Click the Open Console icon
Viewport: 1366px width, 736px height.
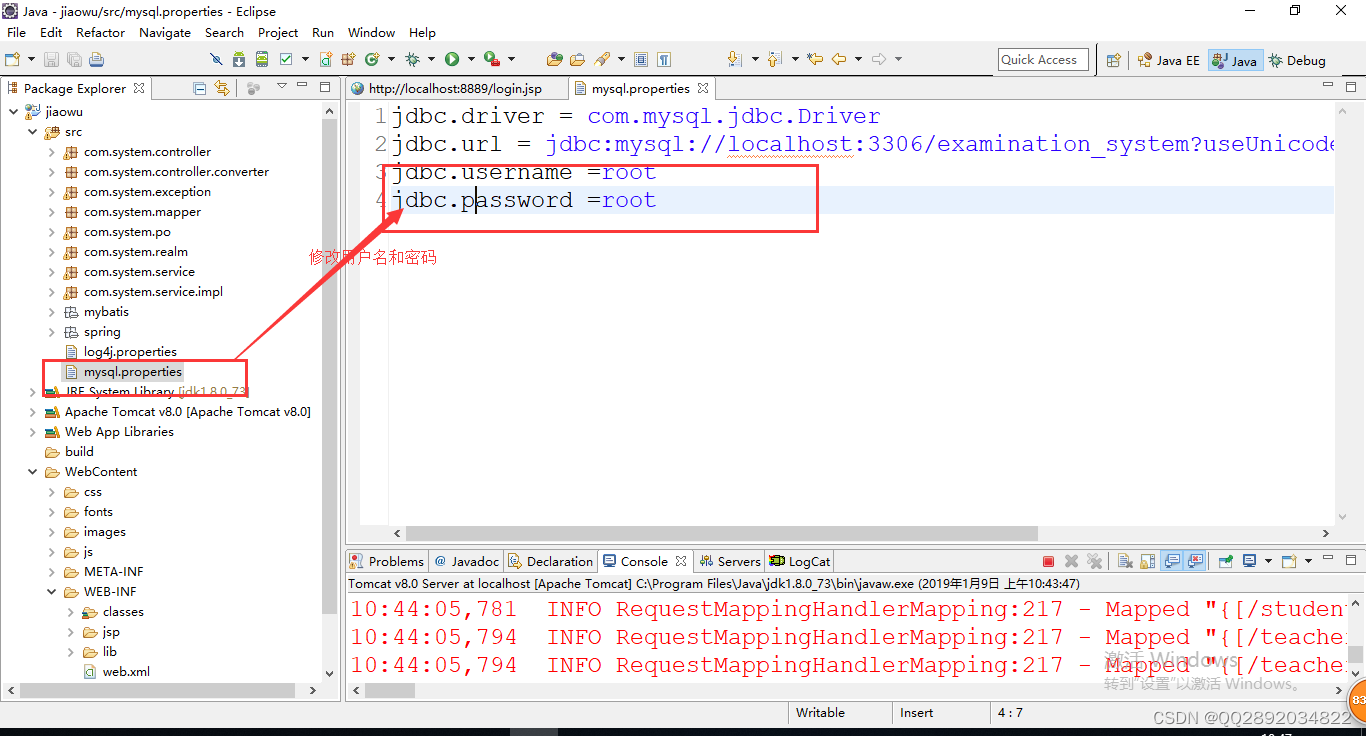(x=1290, y=561)
